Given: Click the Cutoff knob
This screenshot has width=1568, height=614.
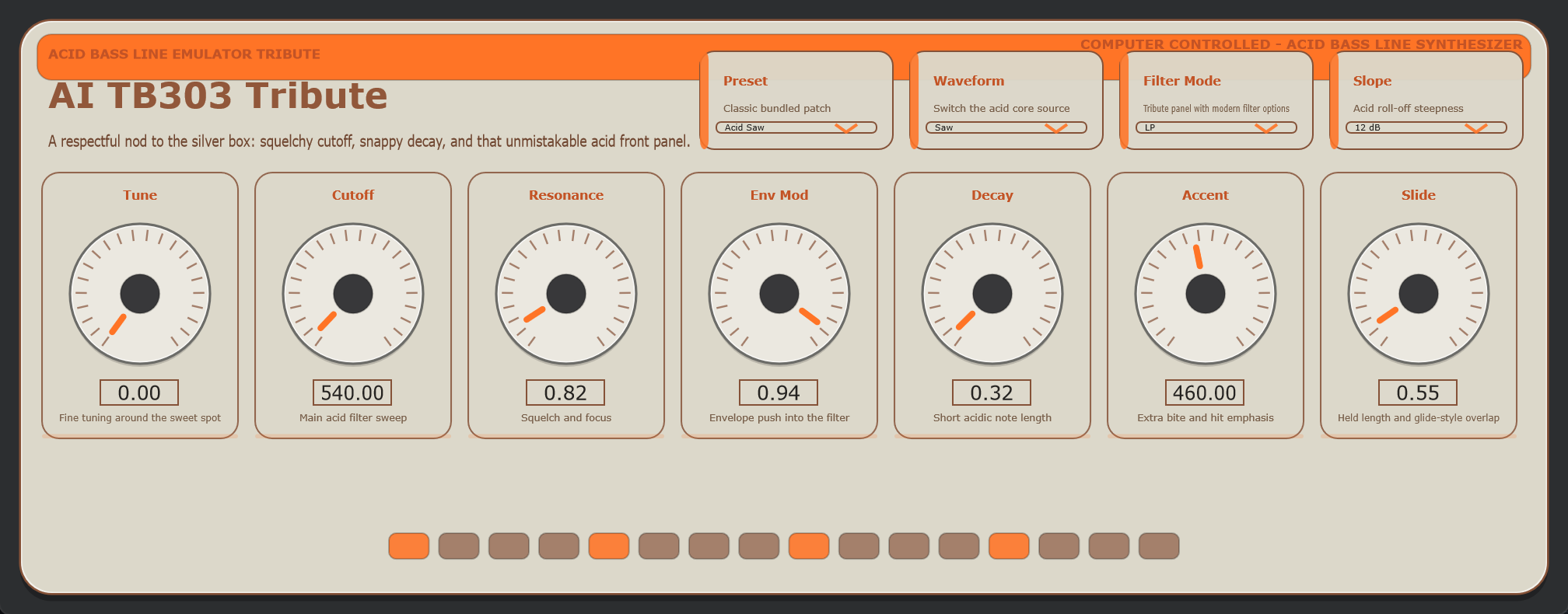Looking at the screenshot, I should click(353, 294).
